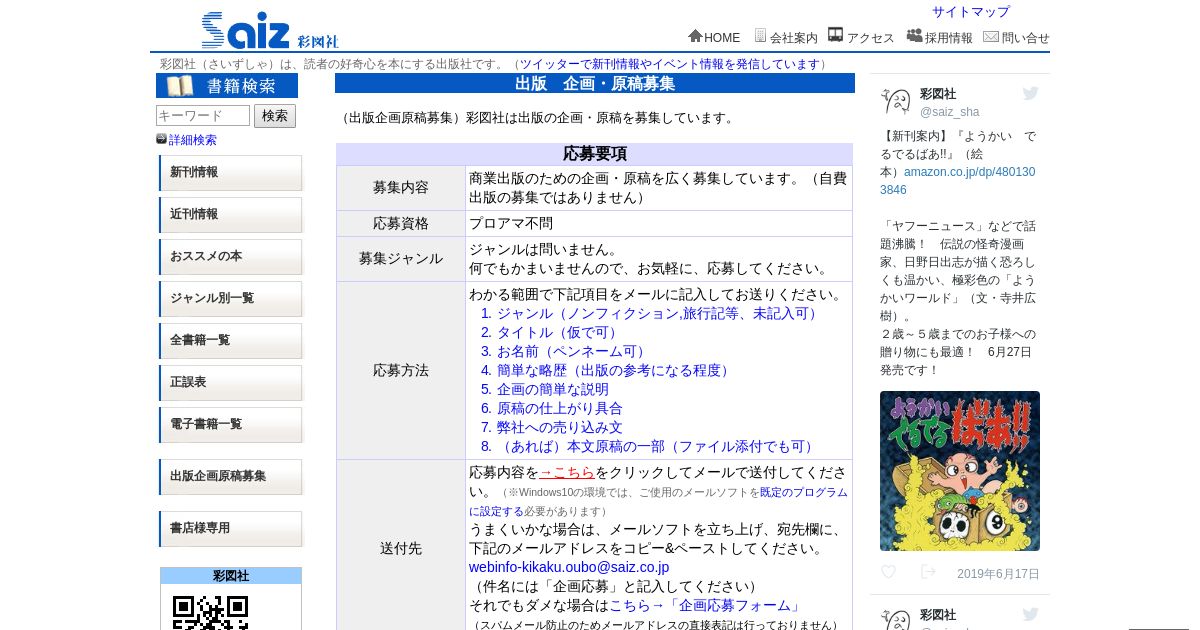The width and height of the screenshot is (1200, 630).
Task: Open the 問い合せ menu link
Action: [x=1025, y=38]
